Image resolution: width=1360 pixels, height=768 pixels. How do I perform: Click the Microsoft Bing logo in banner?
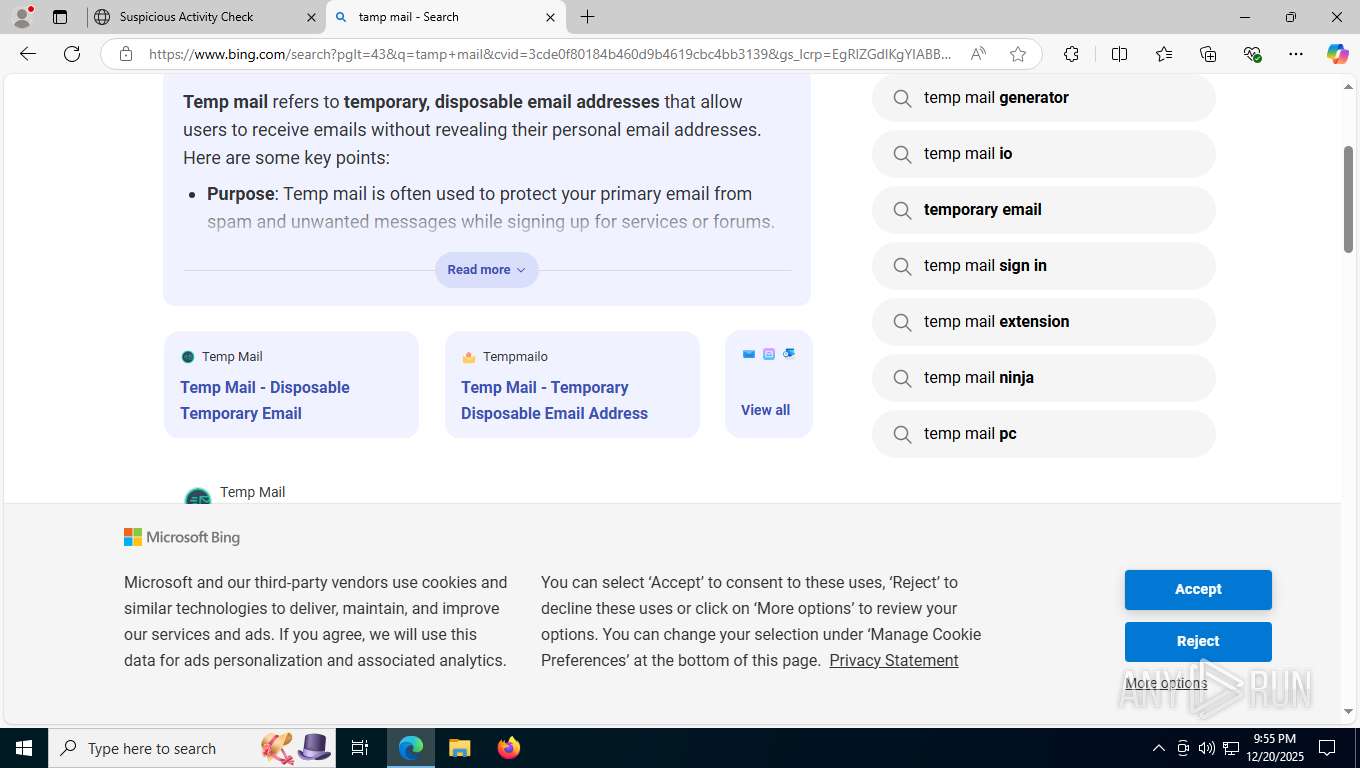click(x=182, y=538)
